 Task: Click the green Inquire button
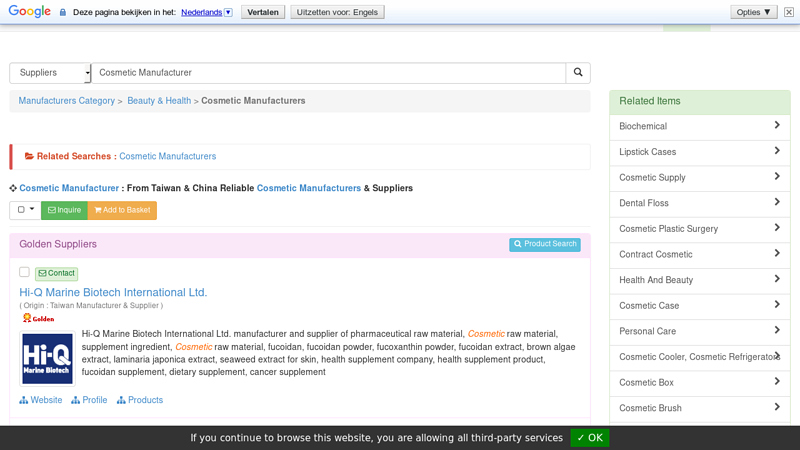64,210
